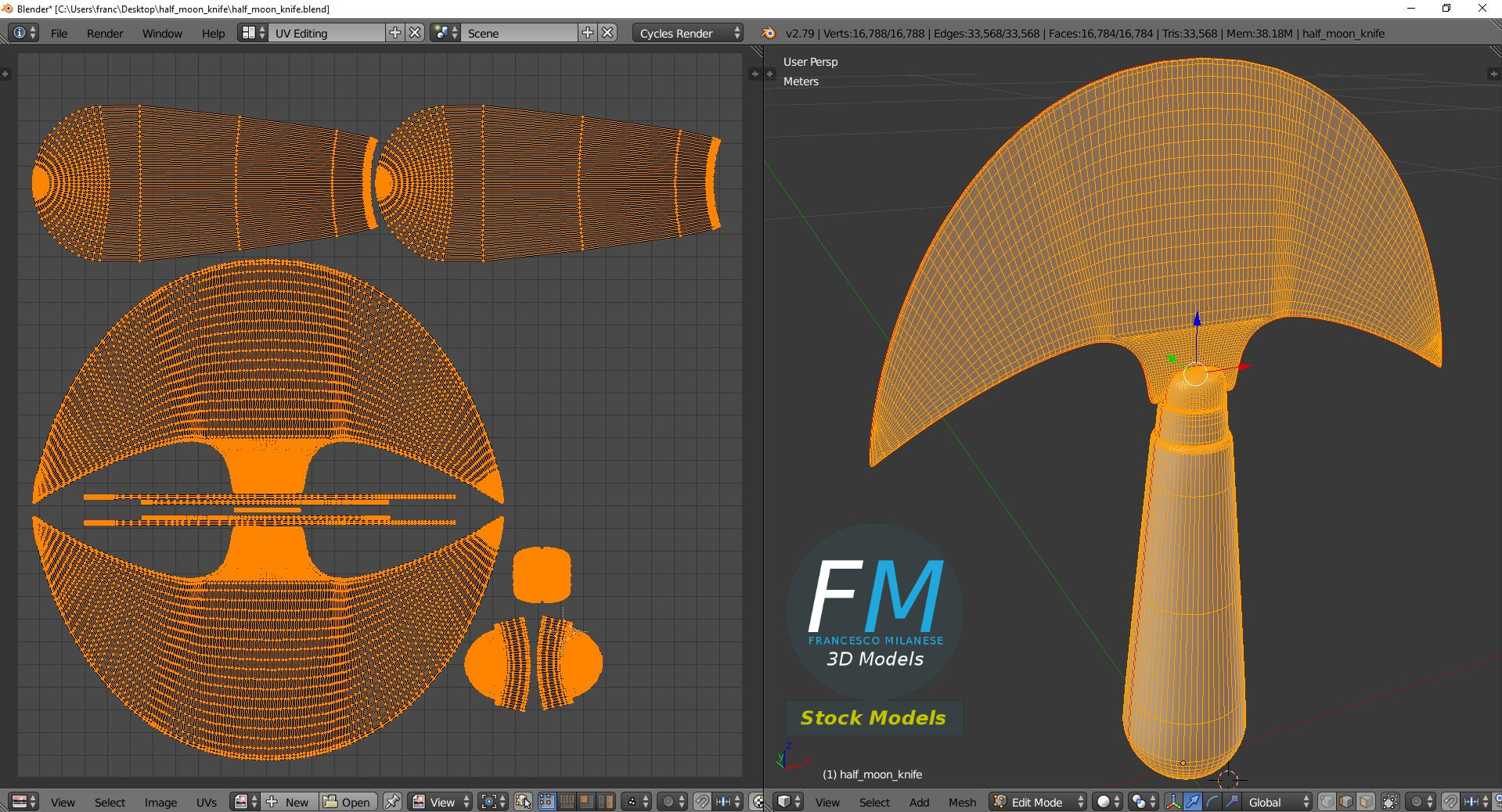Open the 3D view Select menu
Image resolution: width=1502 pixels, height=812 pixels.
tap(874, 803)
